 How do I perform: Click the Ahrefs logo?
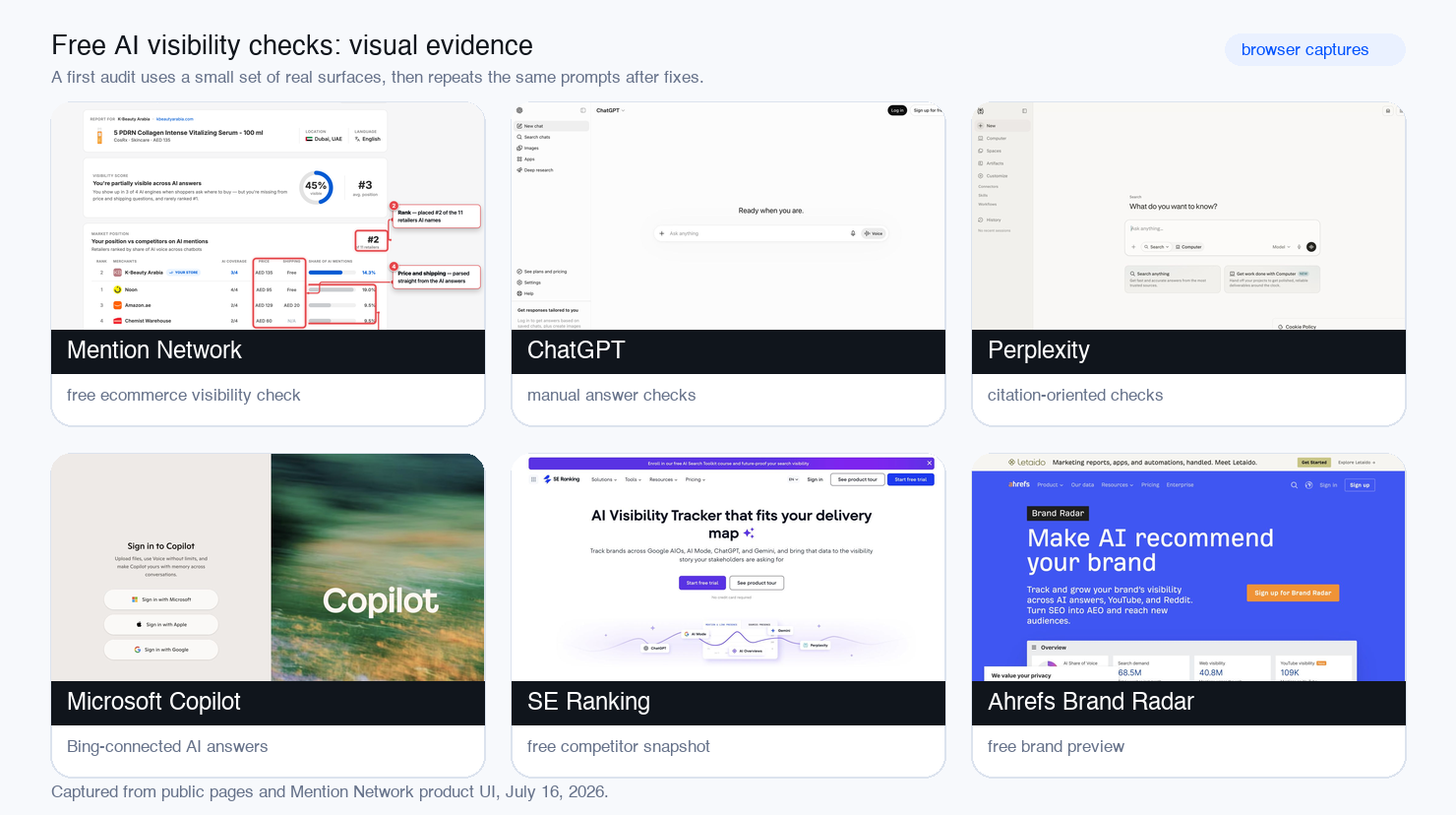pyautogui.click(x=1019, y=484)
